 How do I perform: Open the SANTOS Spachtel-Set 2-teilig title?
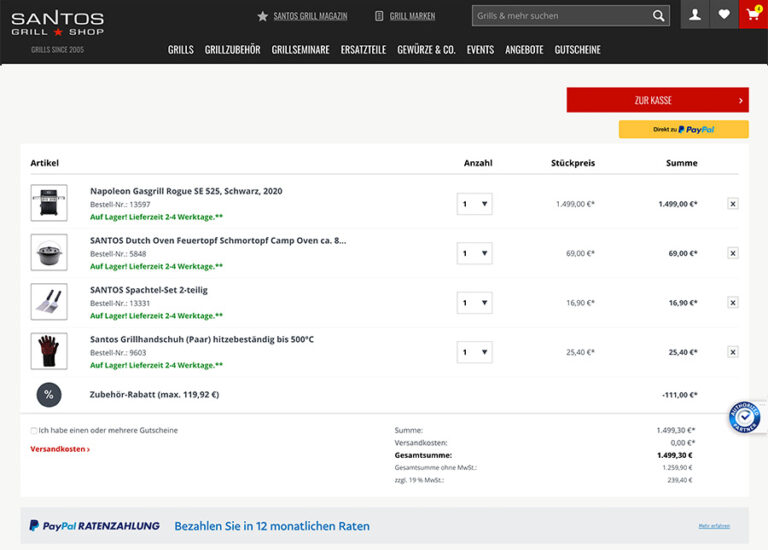[149, 290]
